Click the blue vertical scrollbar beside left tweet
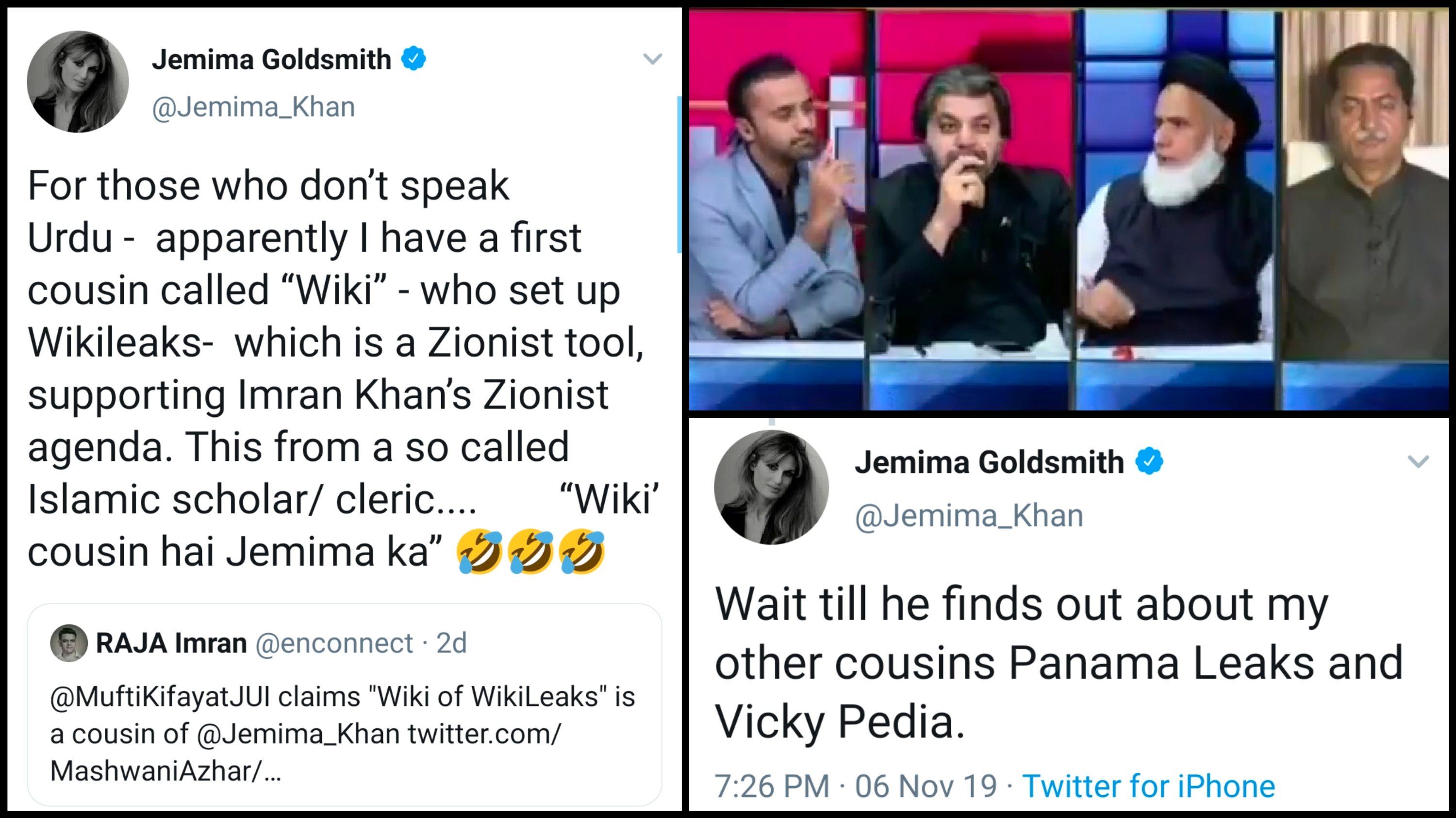 679,175
